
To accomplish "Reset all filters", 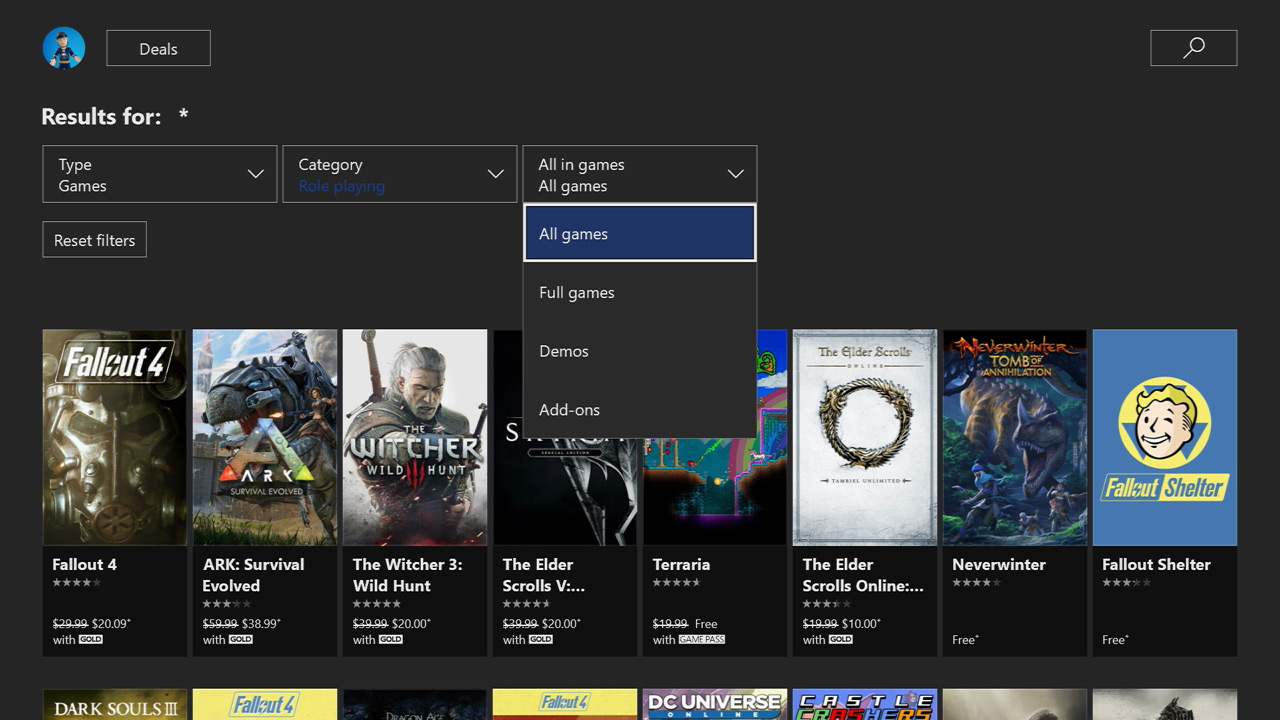I will pos(94,240).
